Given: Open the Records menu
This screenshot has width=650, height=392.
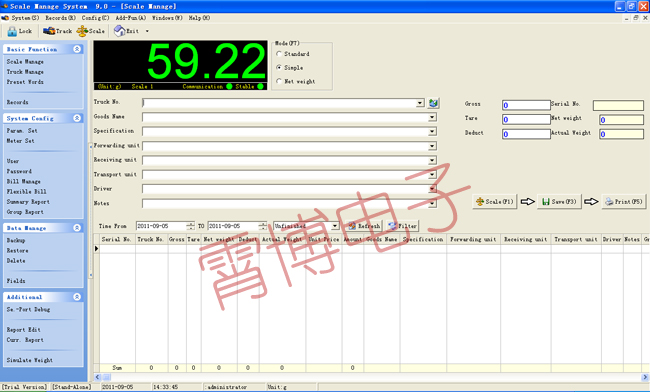Looking at the screenshot, I should [x=61, y=18].
